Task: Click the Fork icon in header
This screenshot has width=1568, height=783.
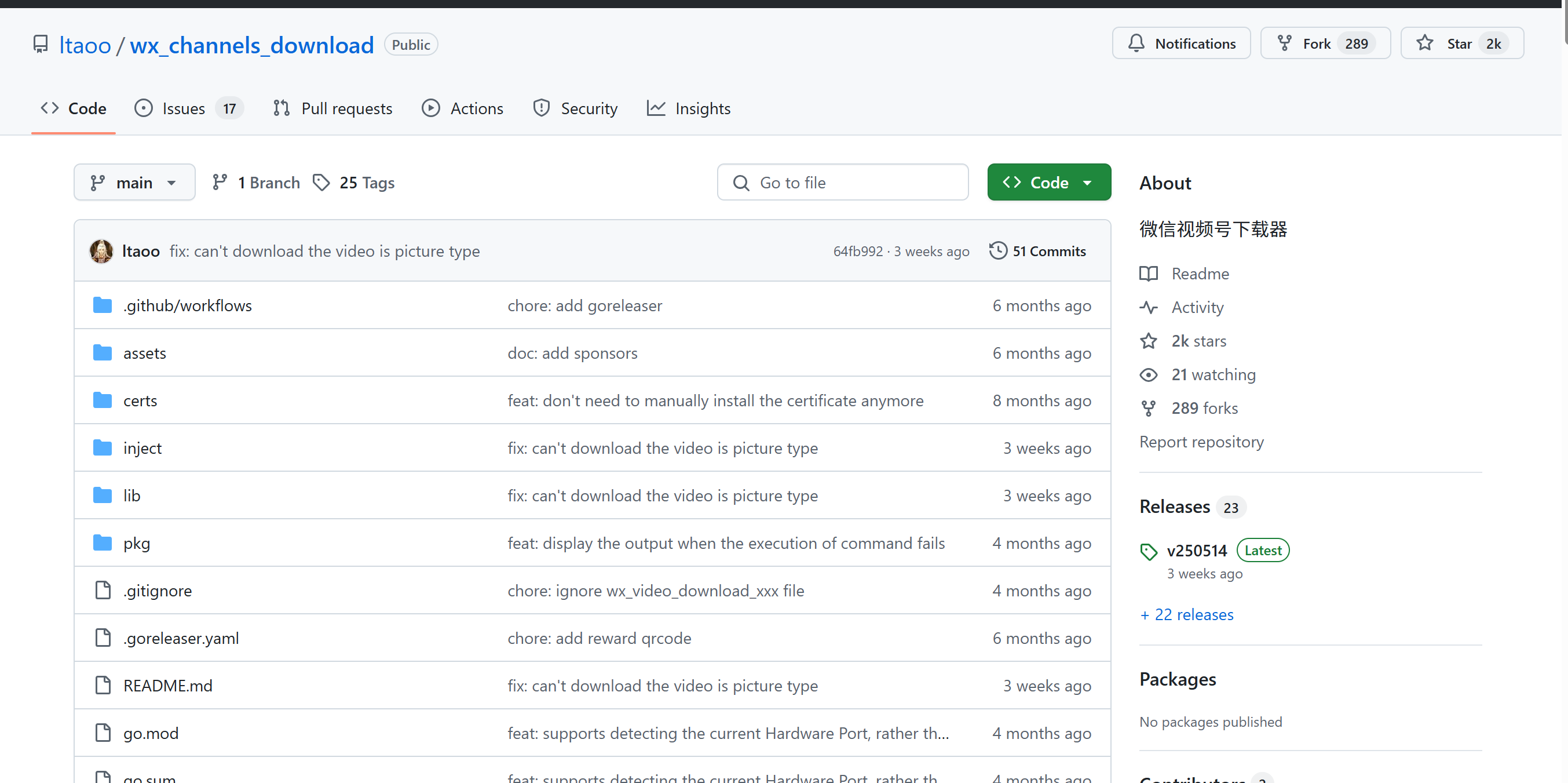Action: [x=1284, y=43]
